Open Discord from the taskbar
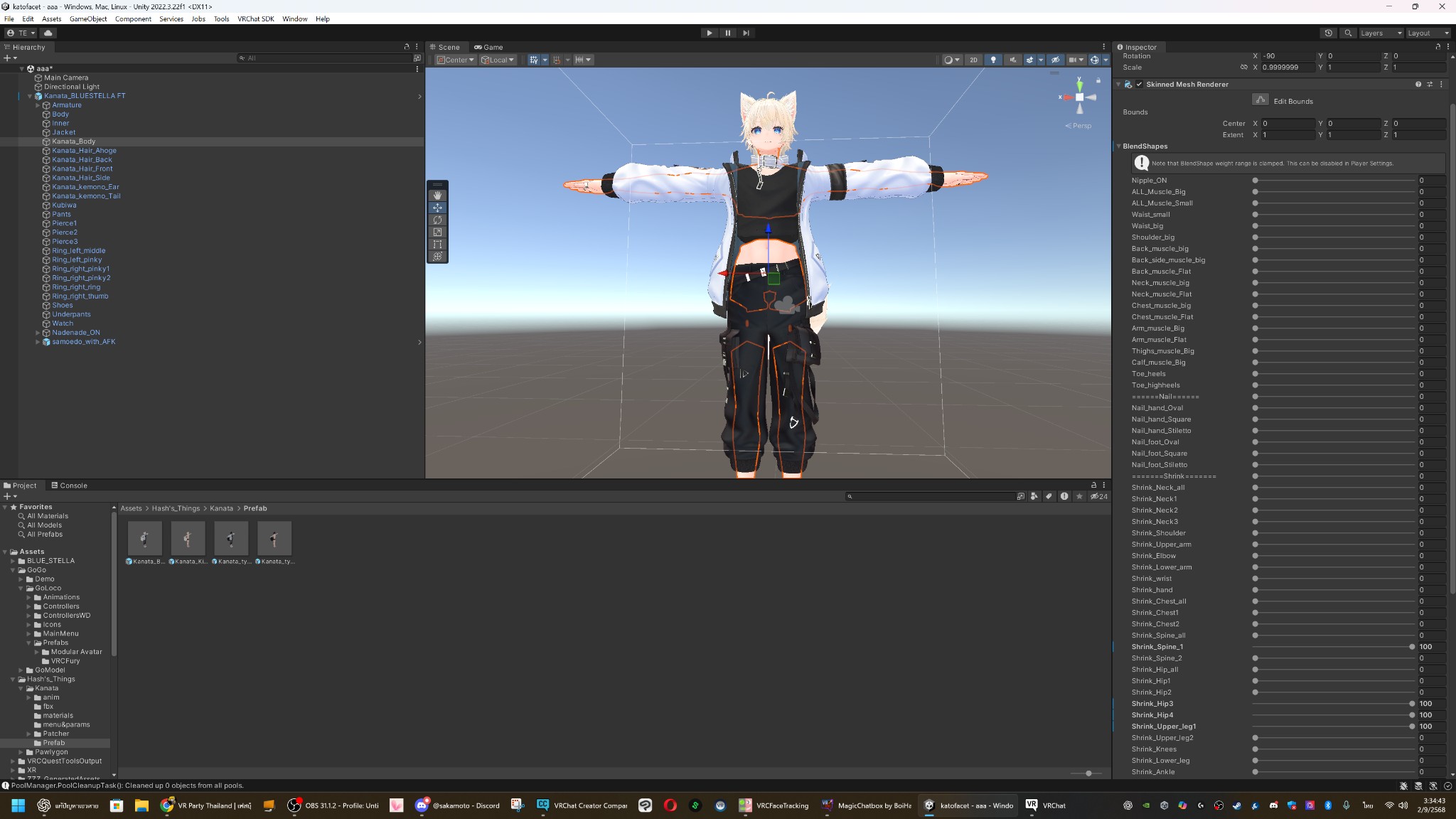1456x819 pixels. click(x=458, y=805)
